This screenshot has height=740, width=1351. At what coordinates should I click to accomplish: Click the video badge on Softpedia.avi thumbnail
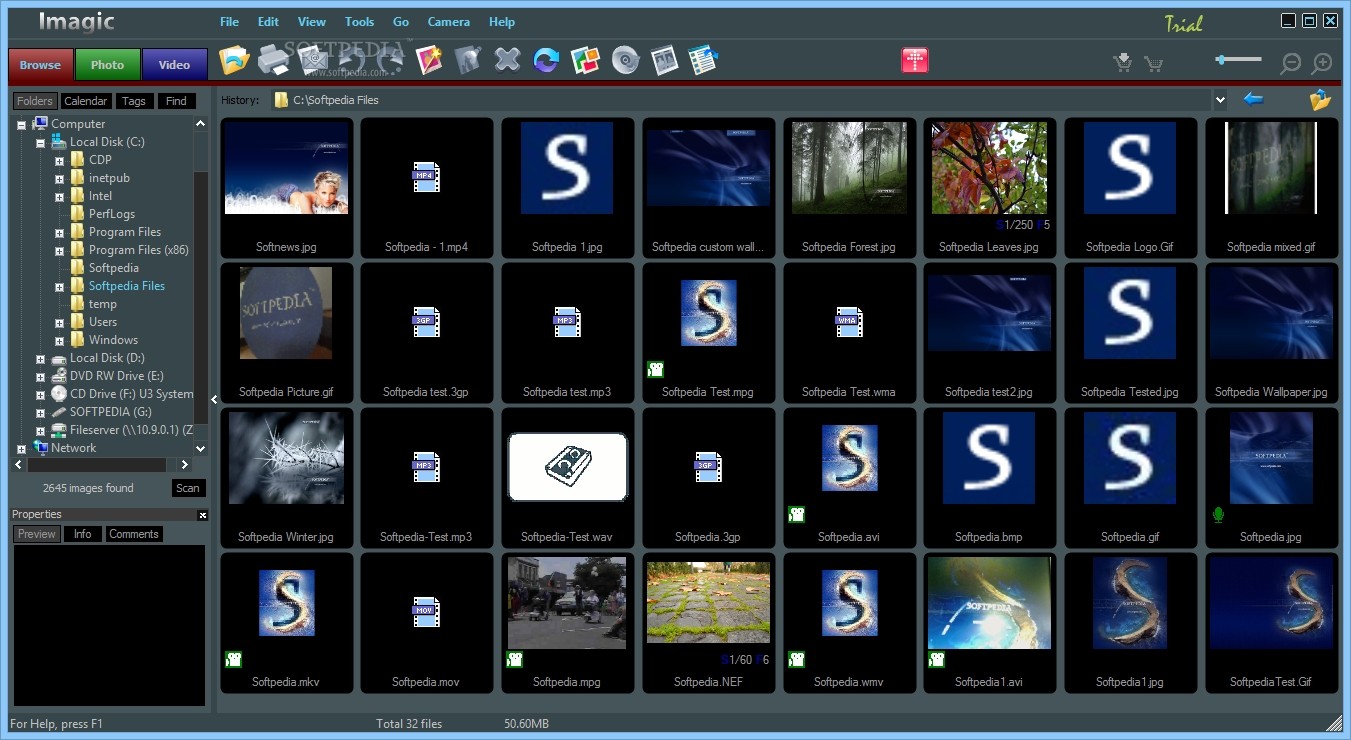click(x=797, y=514)
